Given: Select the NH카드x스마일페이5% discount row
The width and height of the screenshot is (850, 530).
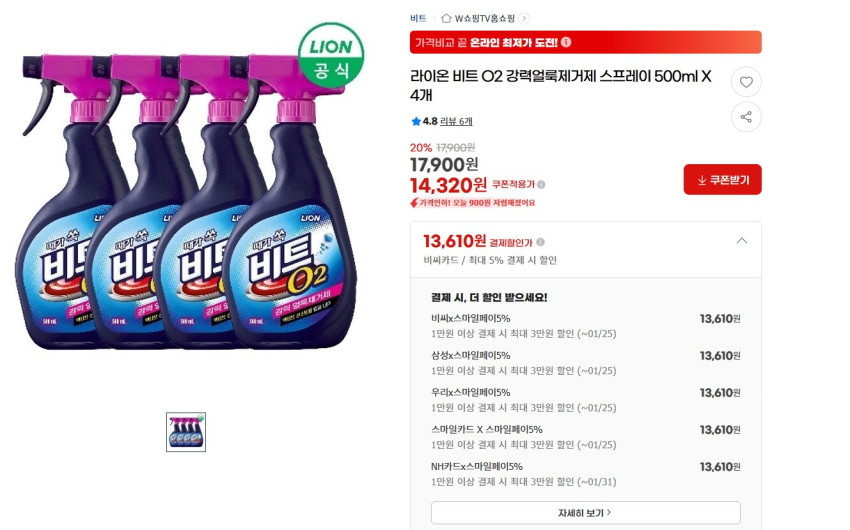Looking at the screenshot, I should tap(585, 474).
